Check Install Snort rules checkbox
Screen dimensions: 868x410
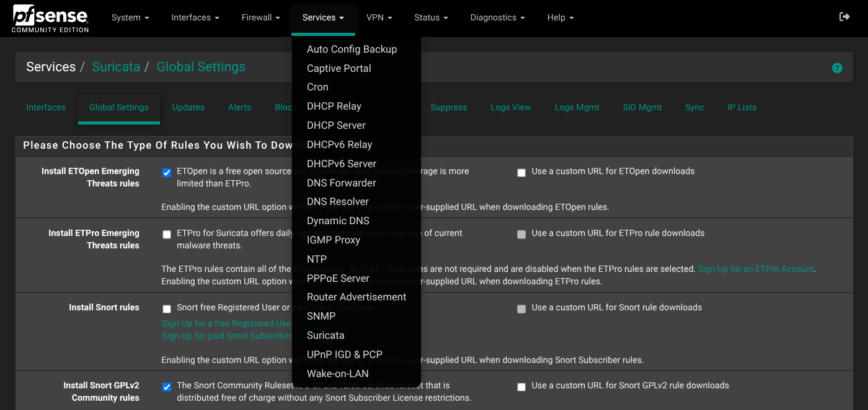click(167, 309)
